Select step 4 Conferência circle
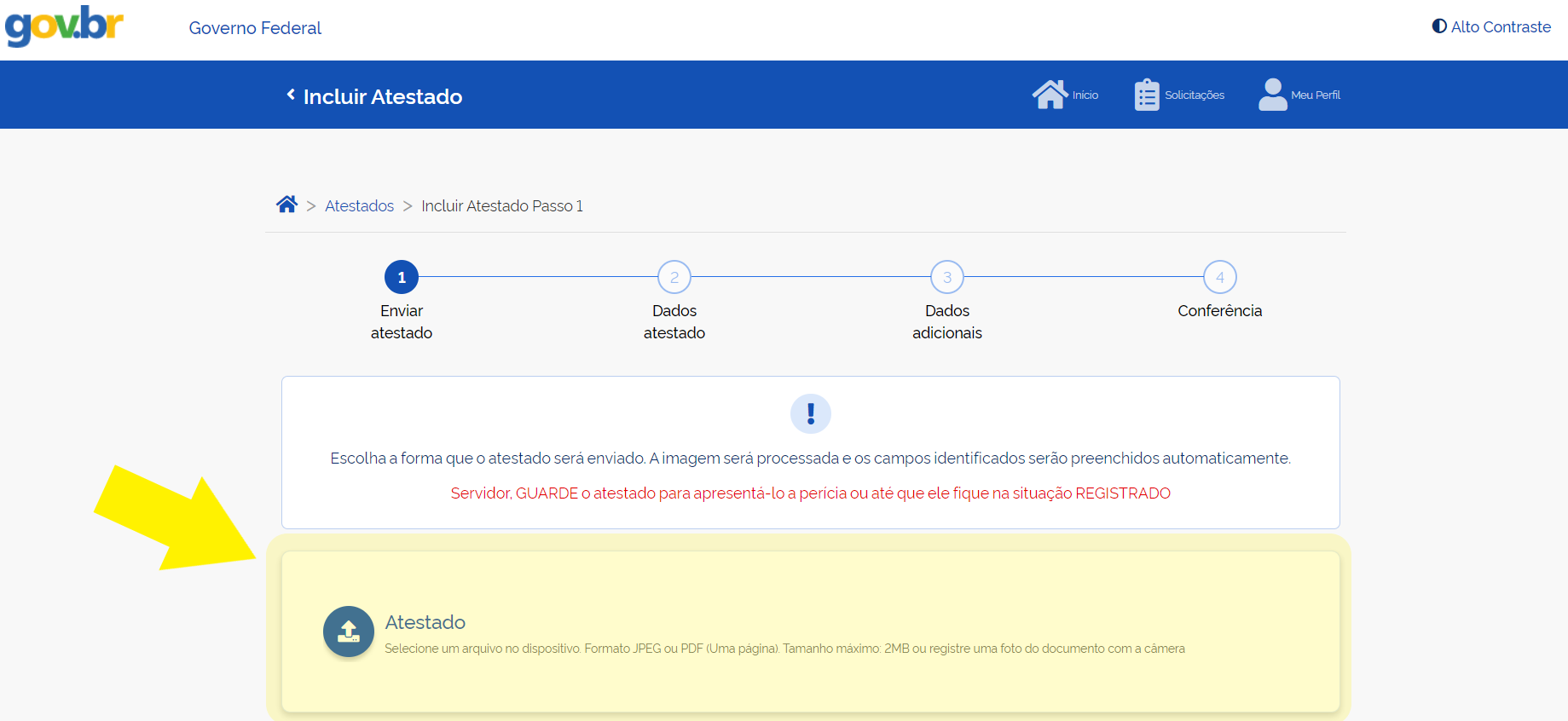This screenshot has height=721, width=1568. point(1220,277)
